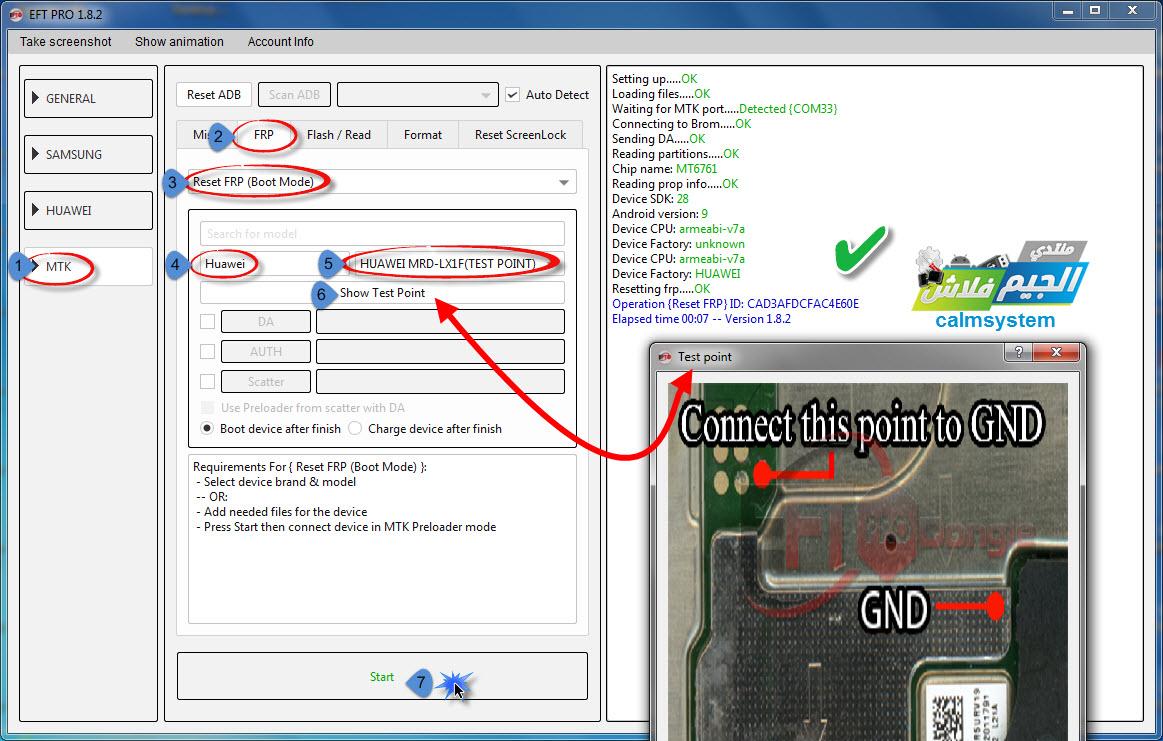
Task: Open the Take screenshot menu
Action: [x=65, y=42]
